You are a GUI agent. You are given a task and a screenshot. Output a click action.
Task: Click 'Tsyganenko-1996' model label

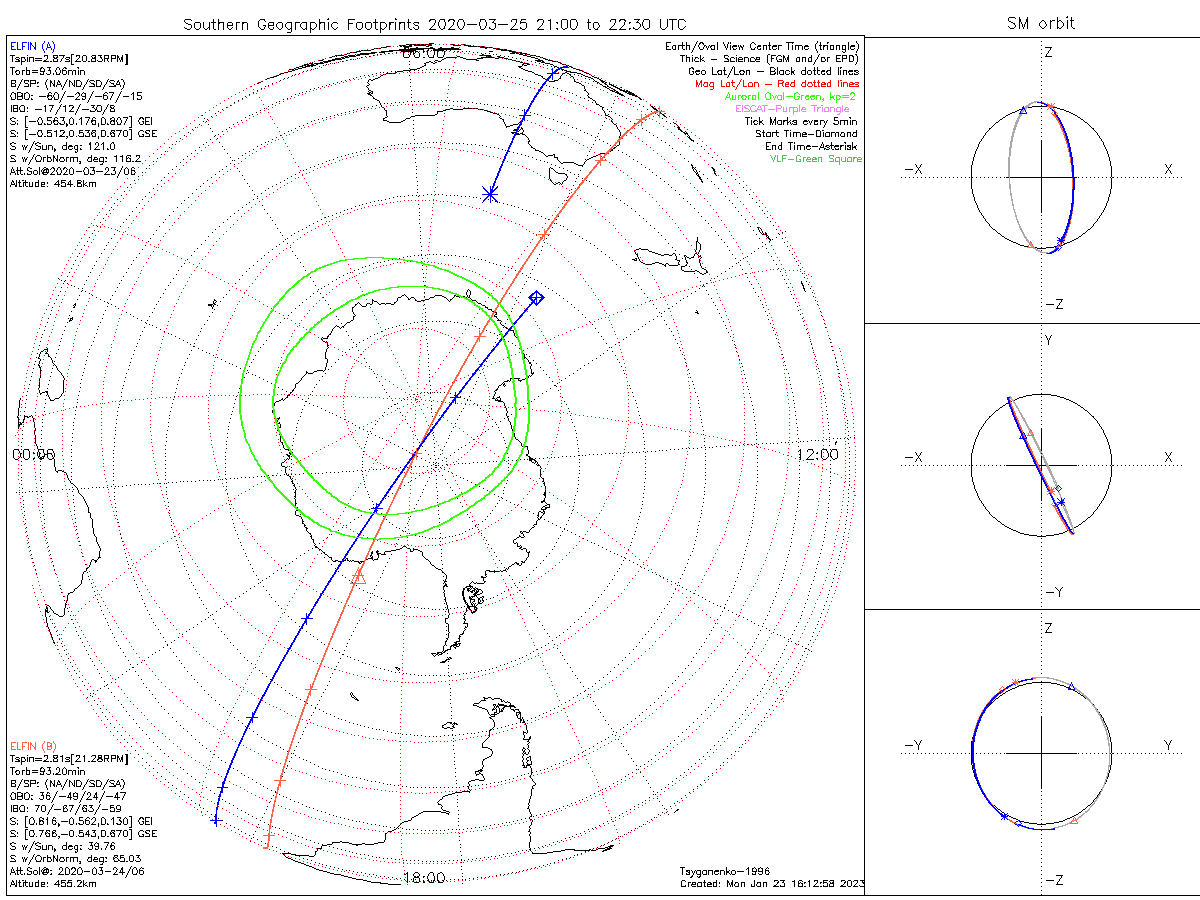point(725,871)
